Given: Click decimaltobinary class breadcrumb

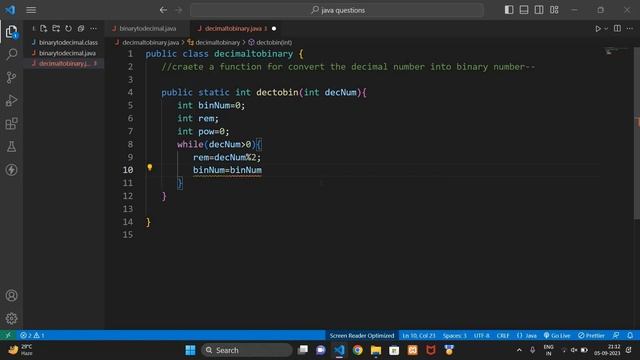Looking at the screenshot, I should pos(214,42).
